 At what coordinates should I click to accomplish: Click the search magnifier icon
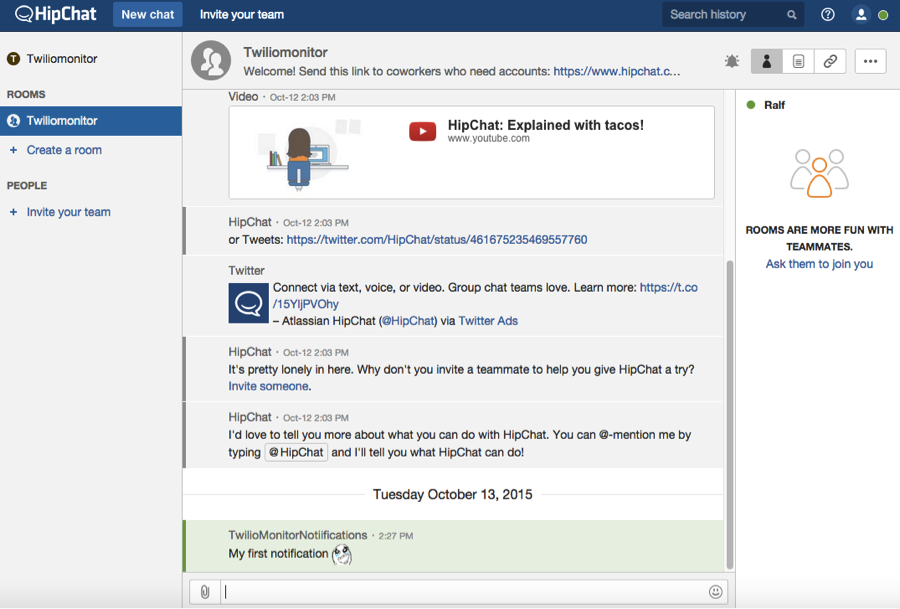click(x=792, y=15)
